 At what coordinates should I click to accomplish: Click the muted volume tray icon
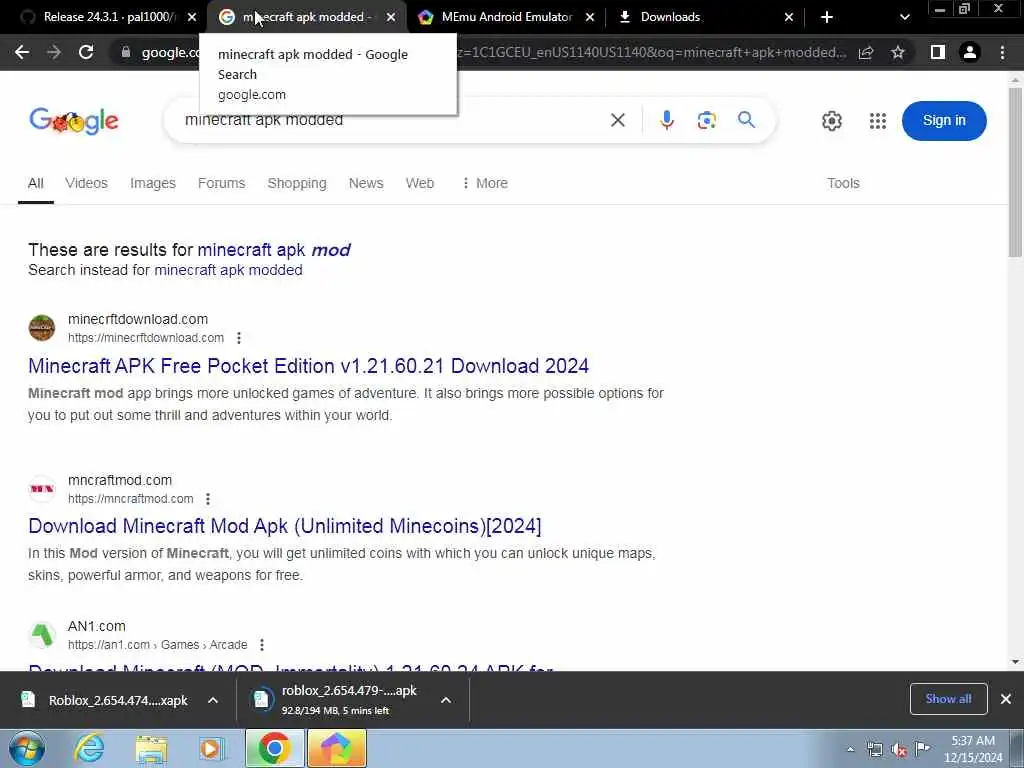tap(899, 749)
